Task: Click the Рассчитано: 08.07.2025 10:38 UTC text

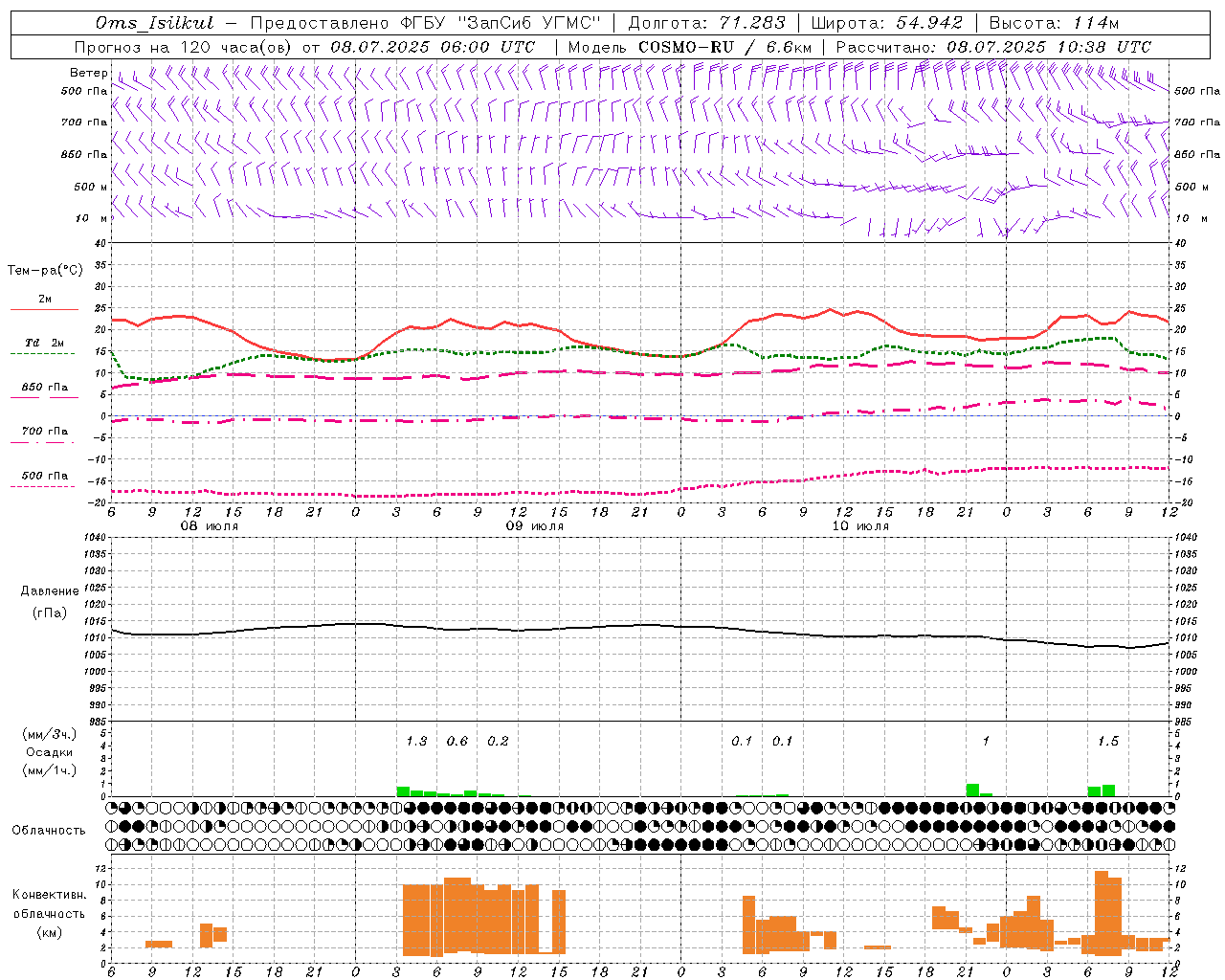Action: (993, 47)
